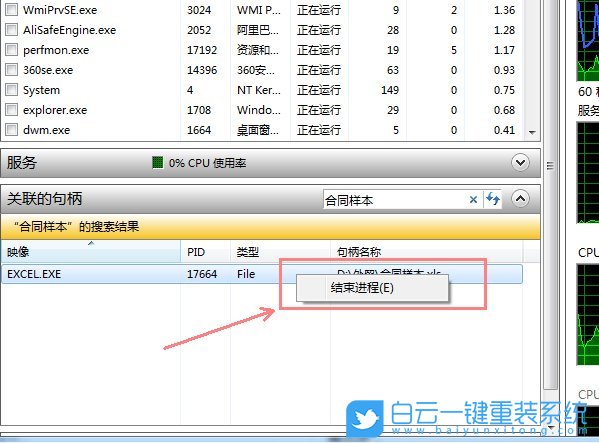This screenshot has width=599, height=443.
Task: Click average CPU value 1.36
Action: point(504,10)
